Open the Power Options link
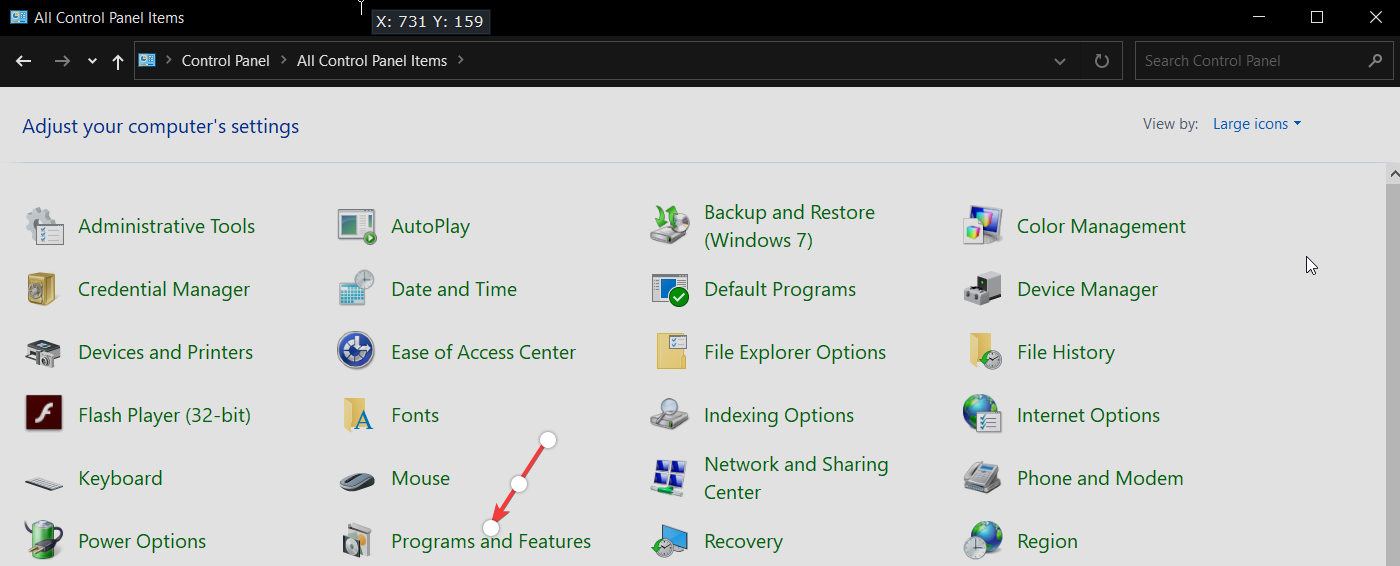Image resolution: width=1400 pixels, height=566 pixels. coord(142,541)
